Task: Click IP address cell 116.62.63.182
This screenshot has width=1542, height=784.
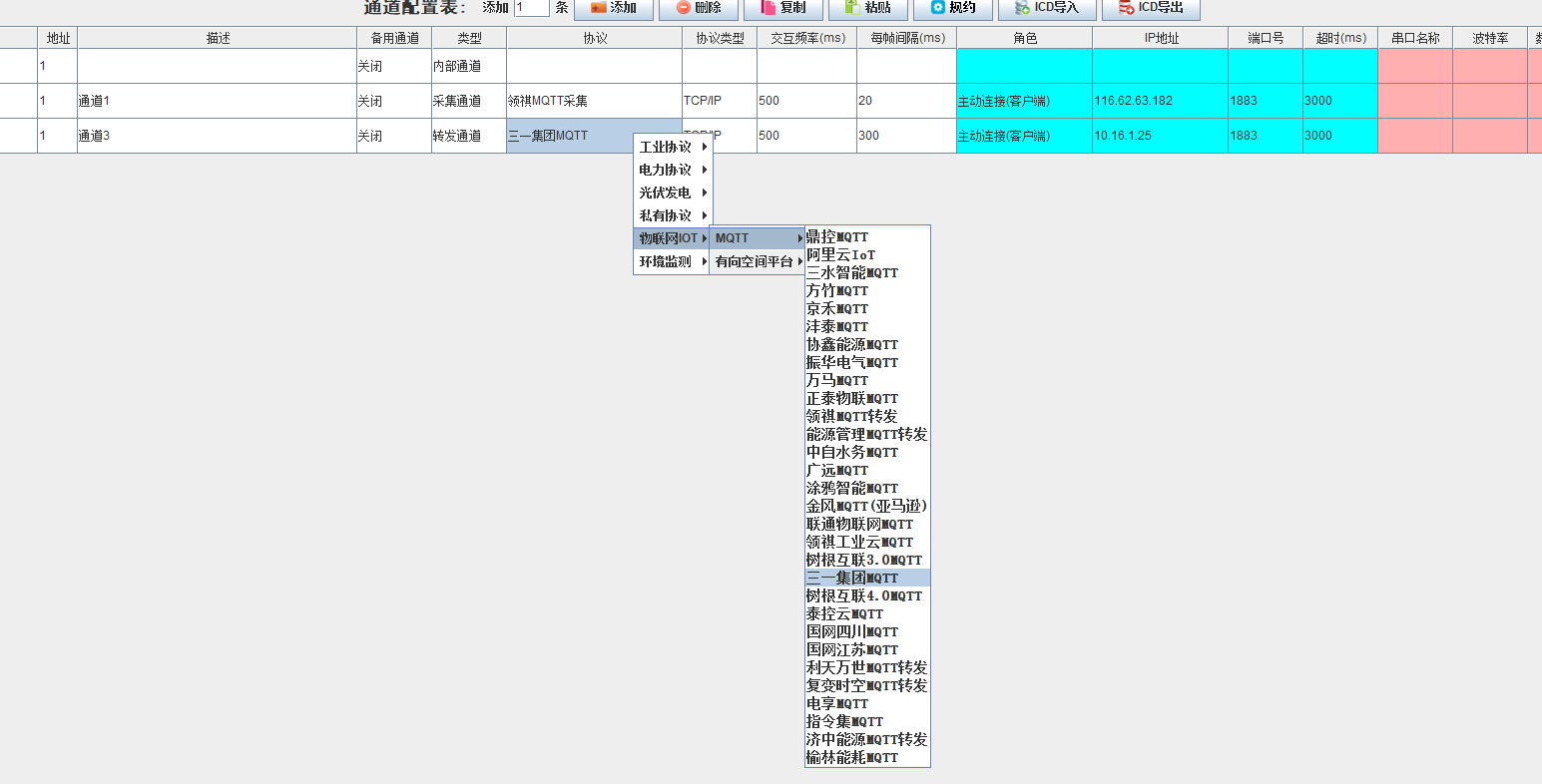Action: click(x=1161, y=101)
